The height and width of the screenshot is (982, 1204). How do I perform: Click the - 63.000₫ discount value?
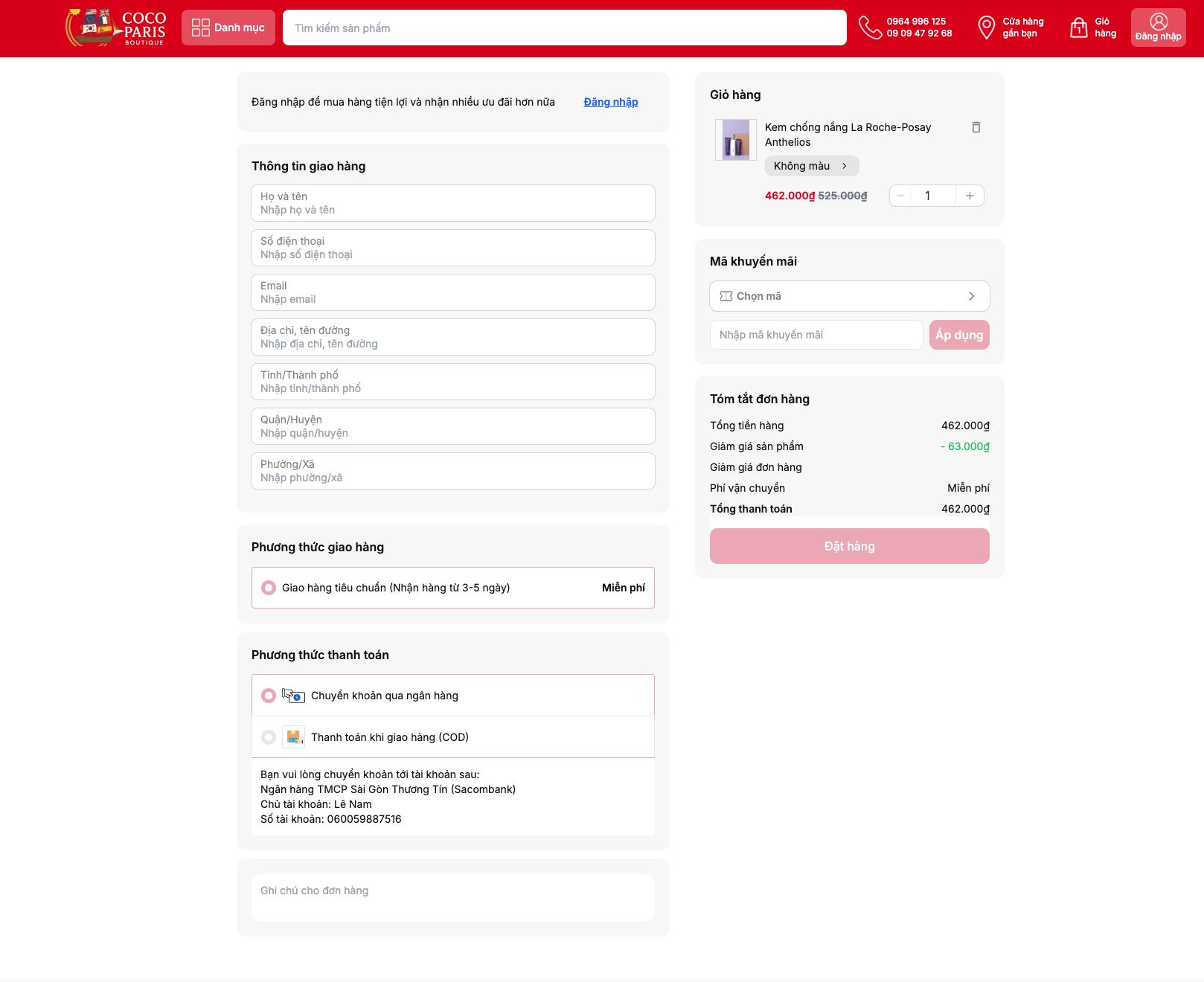click(x=964, y=446)
